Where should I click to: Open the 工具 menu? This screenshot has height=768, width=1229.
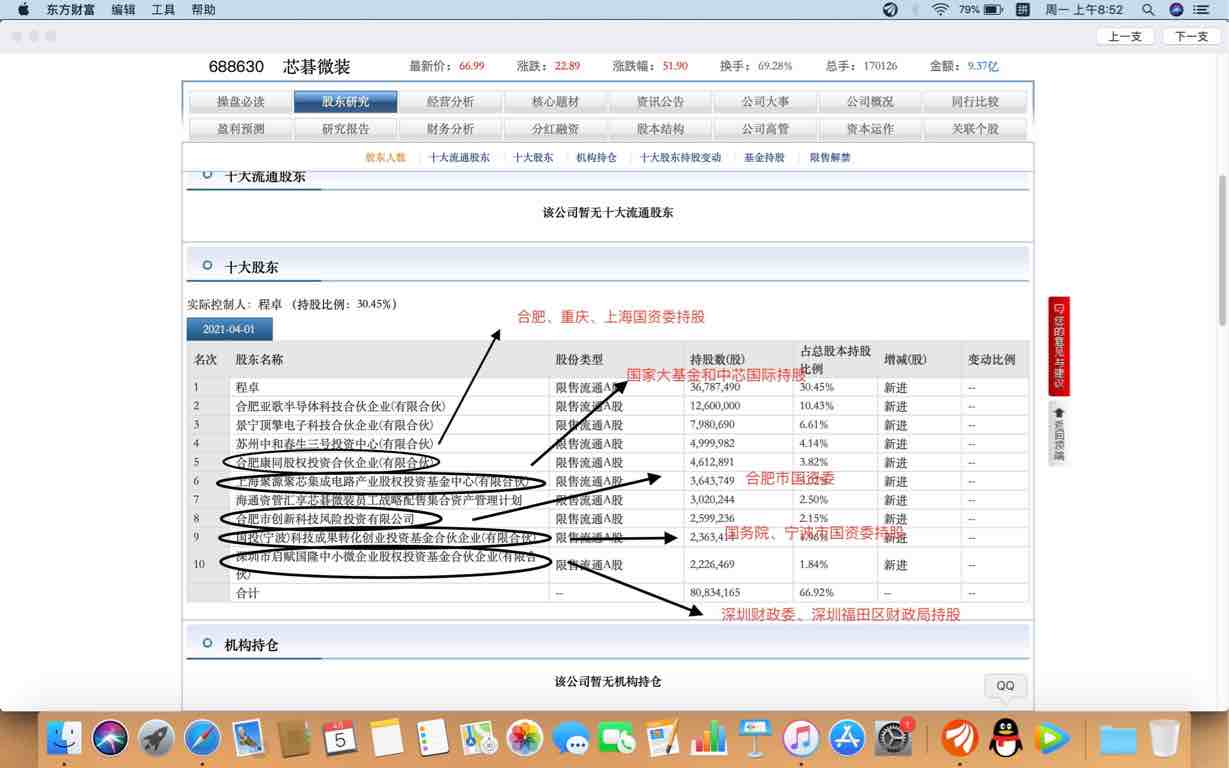(x=163, y=9)
